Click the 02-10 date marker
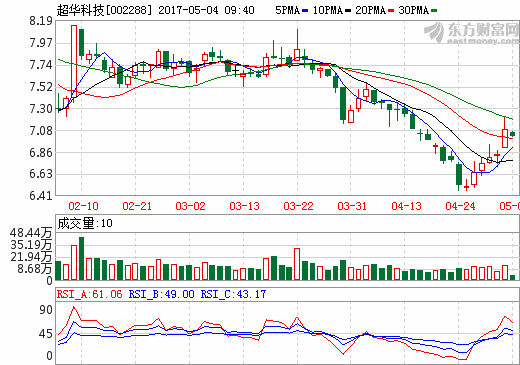 point(83,206)
